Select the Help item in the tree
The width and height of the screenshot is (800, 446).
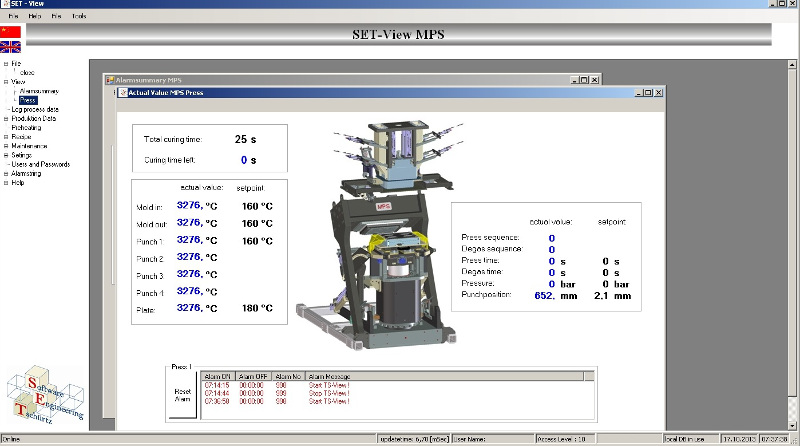coord(18,183)
